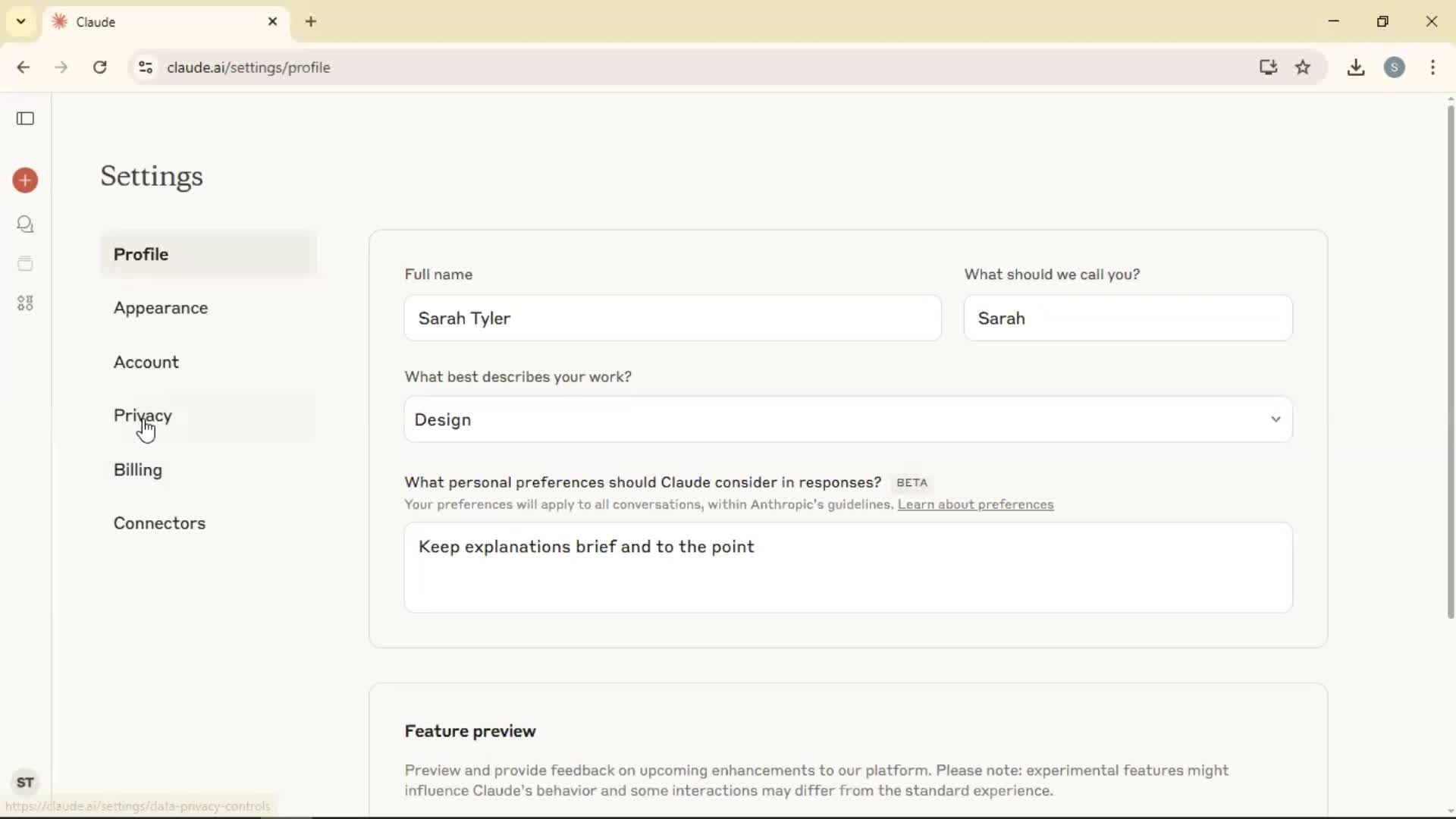Viewport: 1456px width, 819px height.
Task: Click the 'What should we call you?' label
Action: tap(1052, 275)
